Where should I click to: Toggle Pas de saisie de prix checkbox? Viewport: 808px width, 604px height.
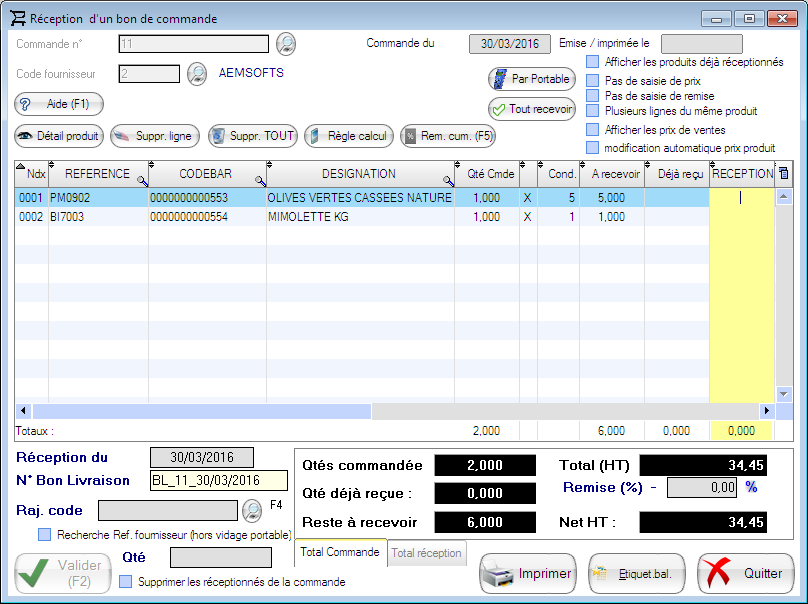point(592,81)
